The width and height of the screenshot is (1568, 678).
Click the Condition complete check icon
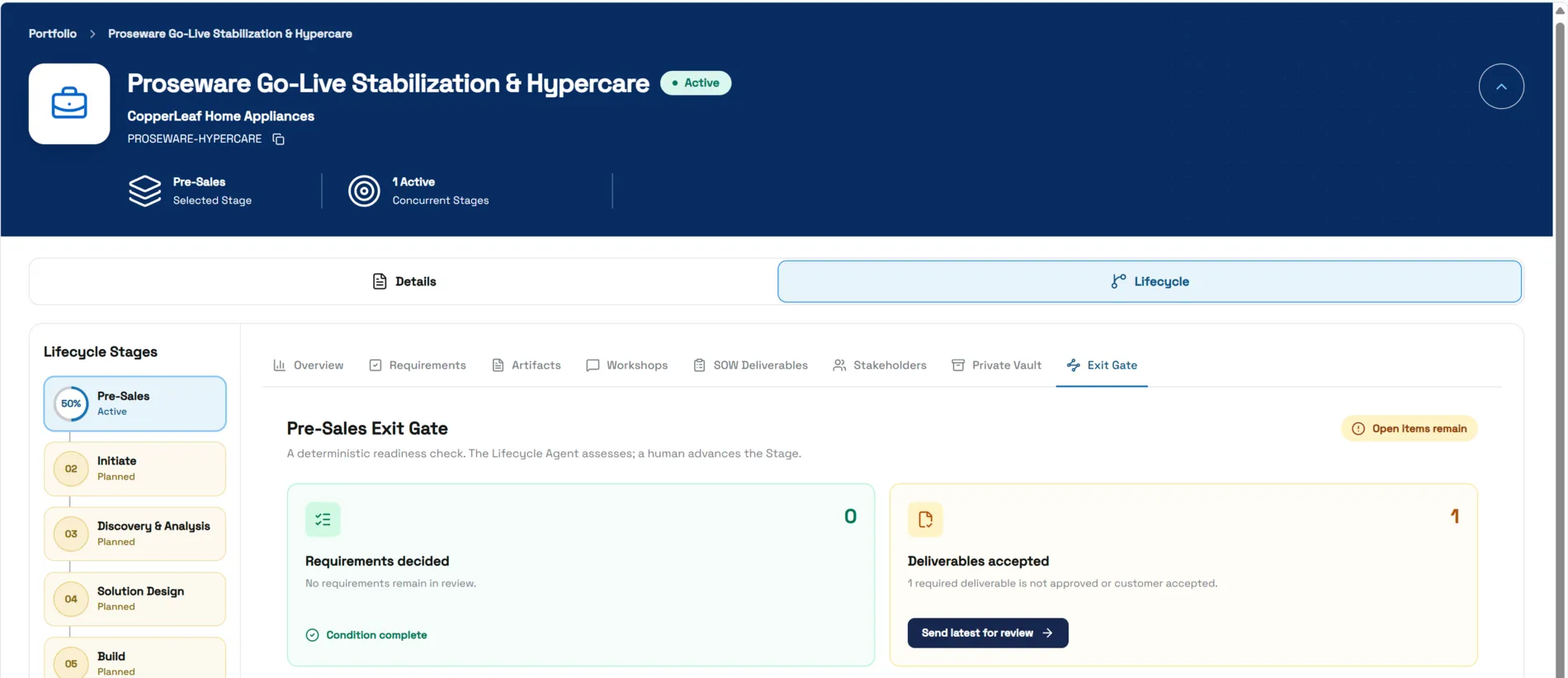click(x=312, y=635)
